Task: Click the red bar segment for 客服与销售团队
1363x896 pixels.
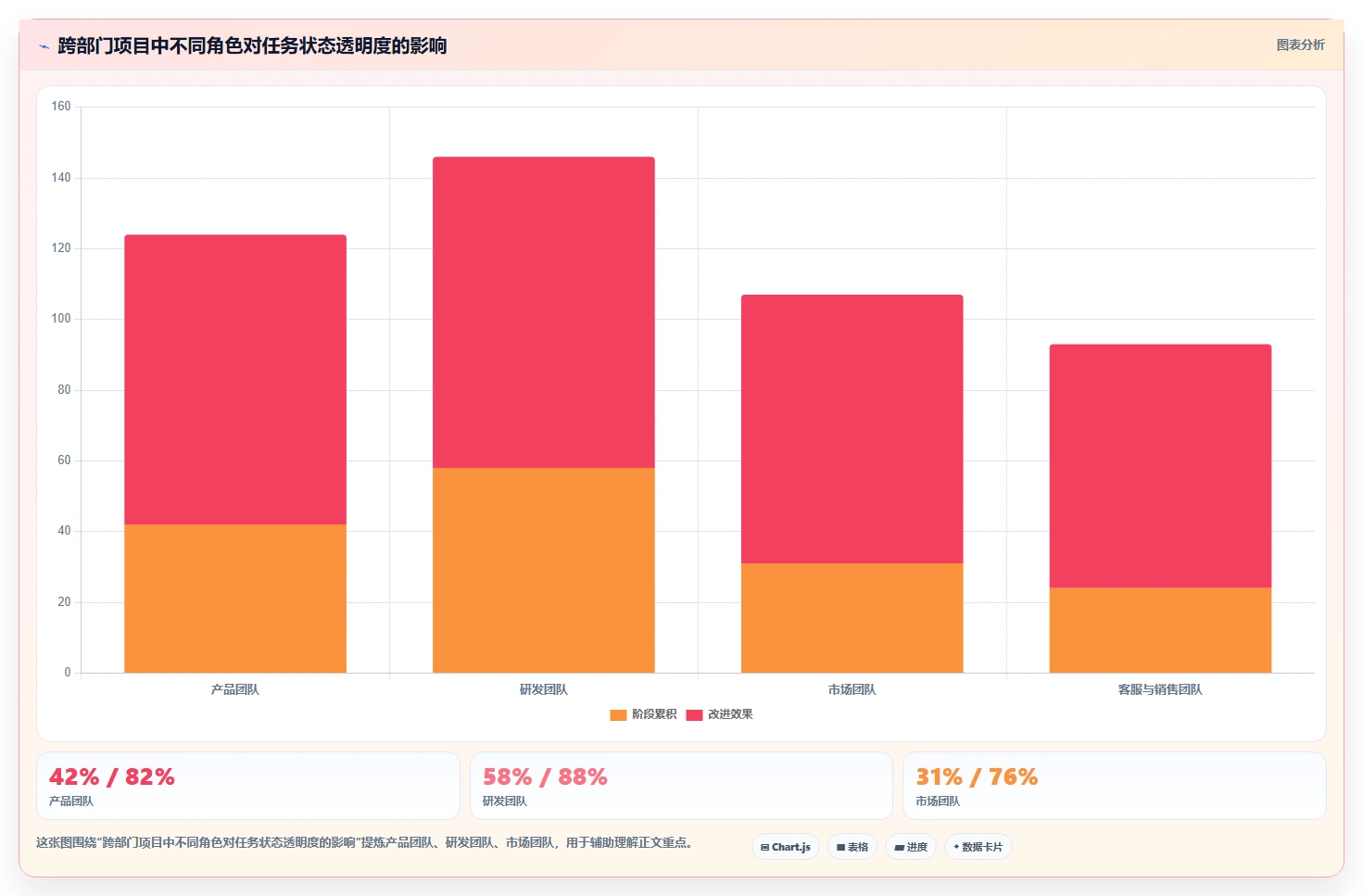Action: (1160, 466)
